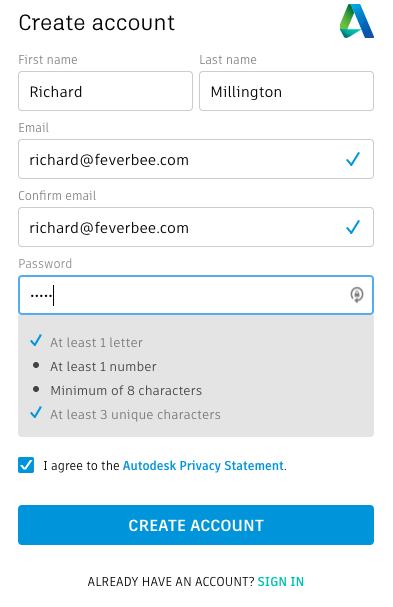This screenshot has width=393, height=607.
Task: Click the CREATE ACCOUNT button
Action: pyautogui.click(x=196, y=525)
